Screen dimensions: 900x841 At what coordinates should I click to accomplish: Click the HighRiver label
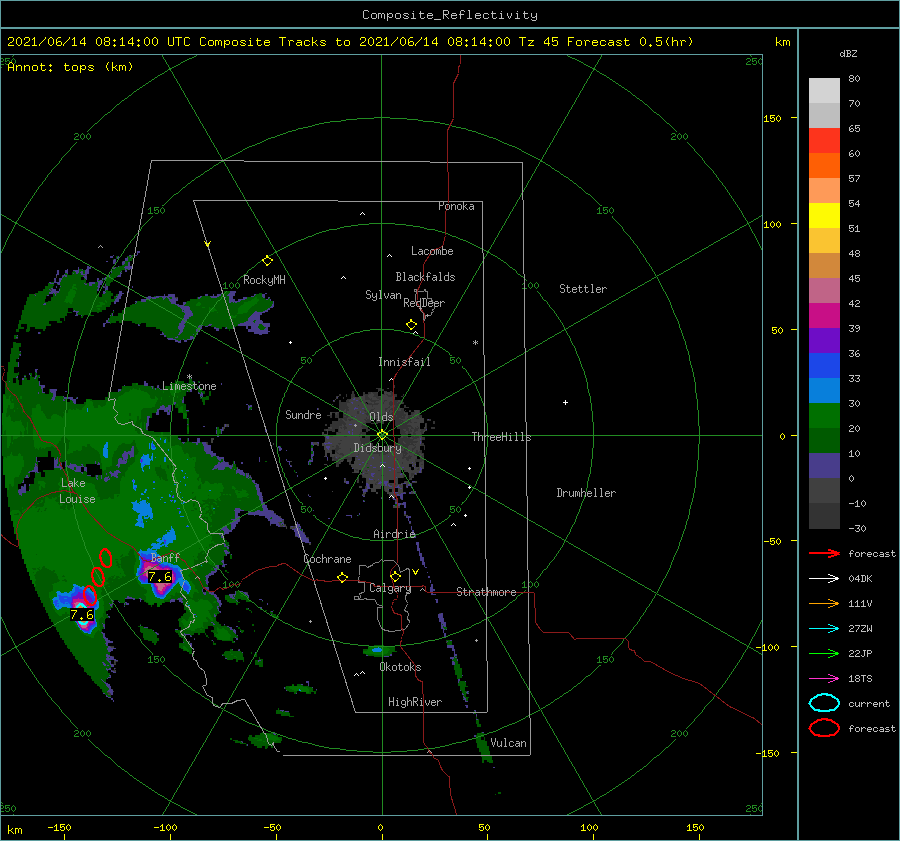pos(415,702)
